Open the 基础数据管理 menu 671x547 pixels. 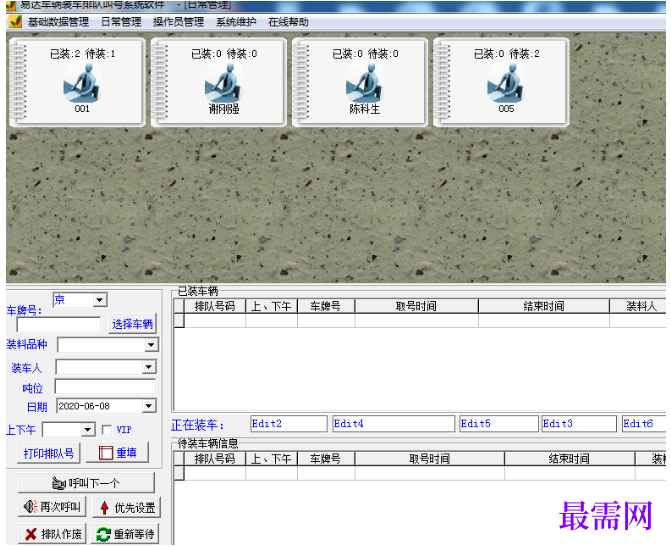58,22
